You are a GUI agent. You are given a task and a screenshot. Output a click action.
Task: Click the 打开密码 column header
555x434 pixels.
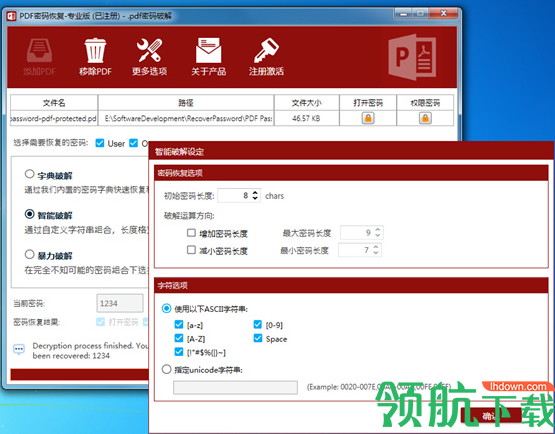368,103
